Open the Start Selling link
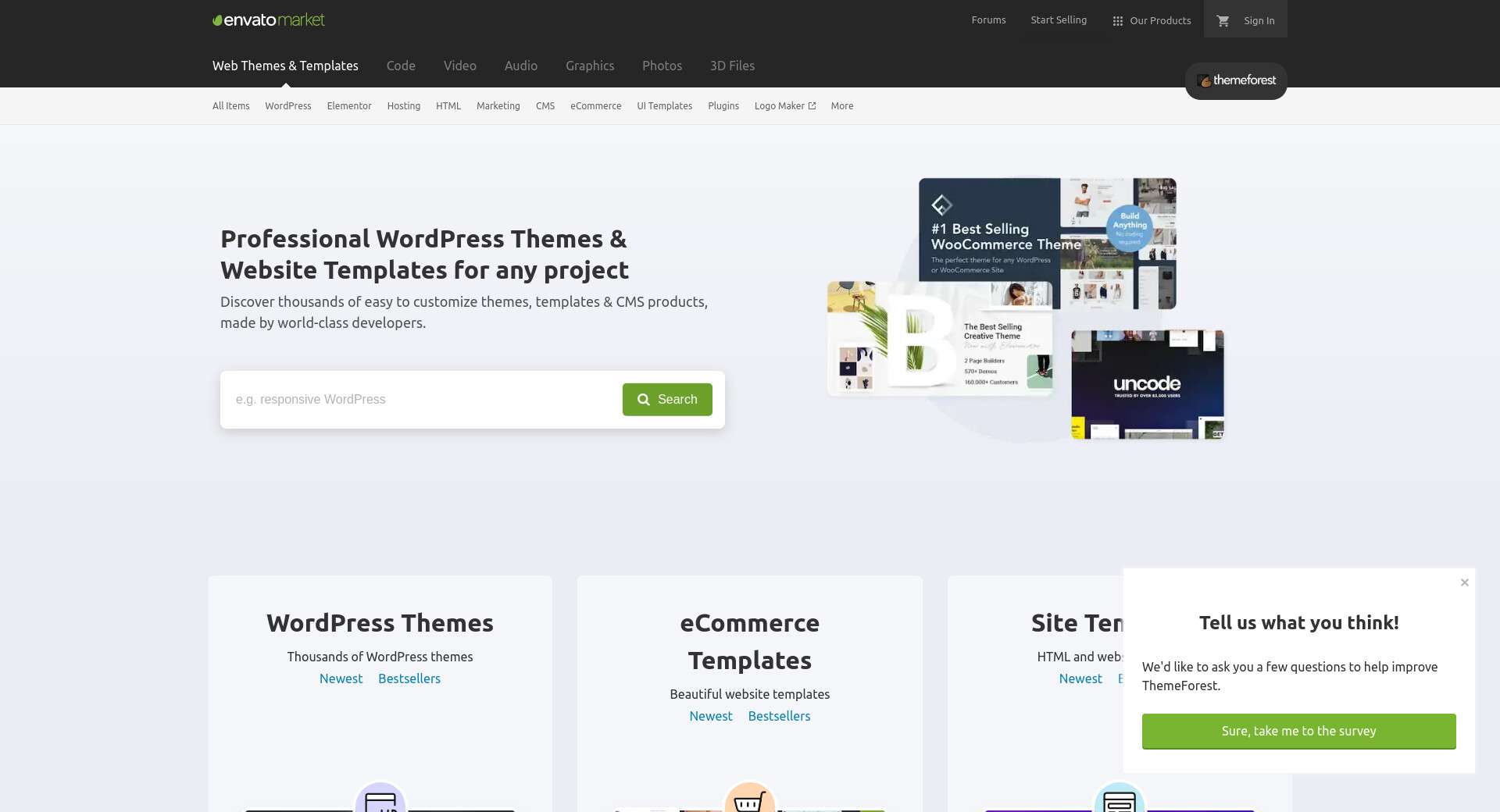 pos(1059,20)
